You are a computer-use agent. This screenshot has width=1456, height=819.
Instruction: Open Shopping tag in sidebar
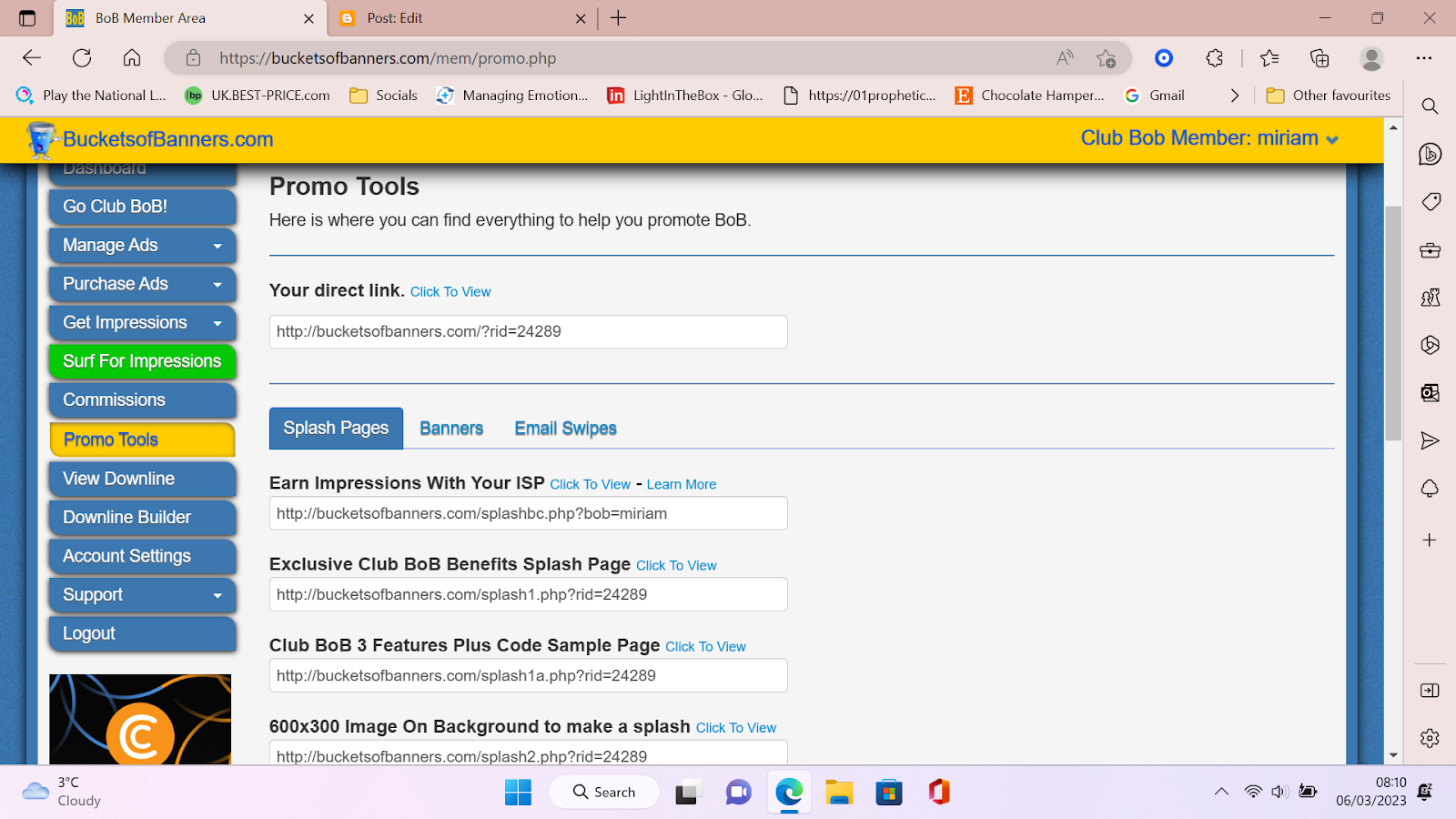[x=1430, y=202]
